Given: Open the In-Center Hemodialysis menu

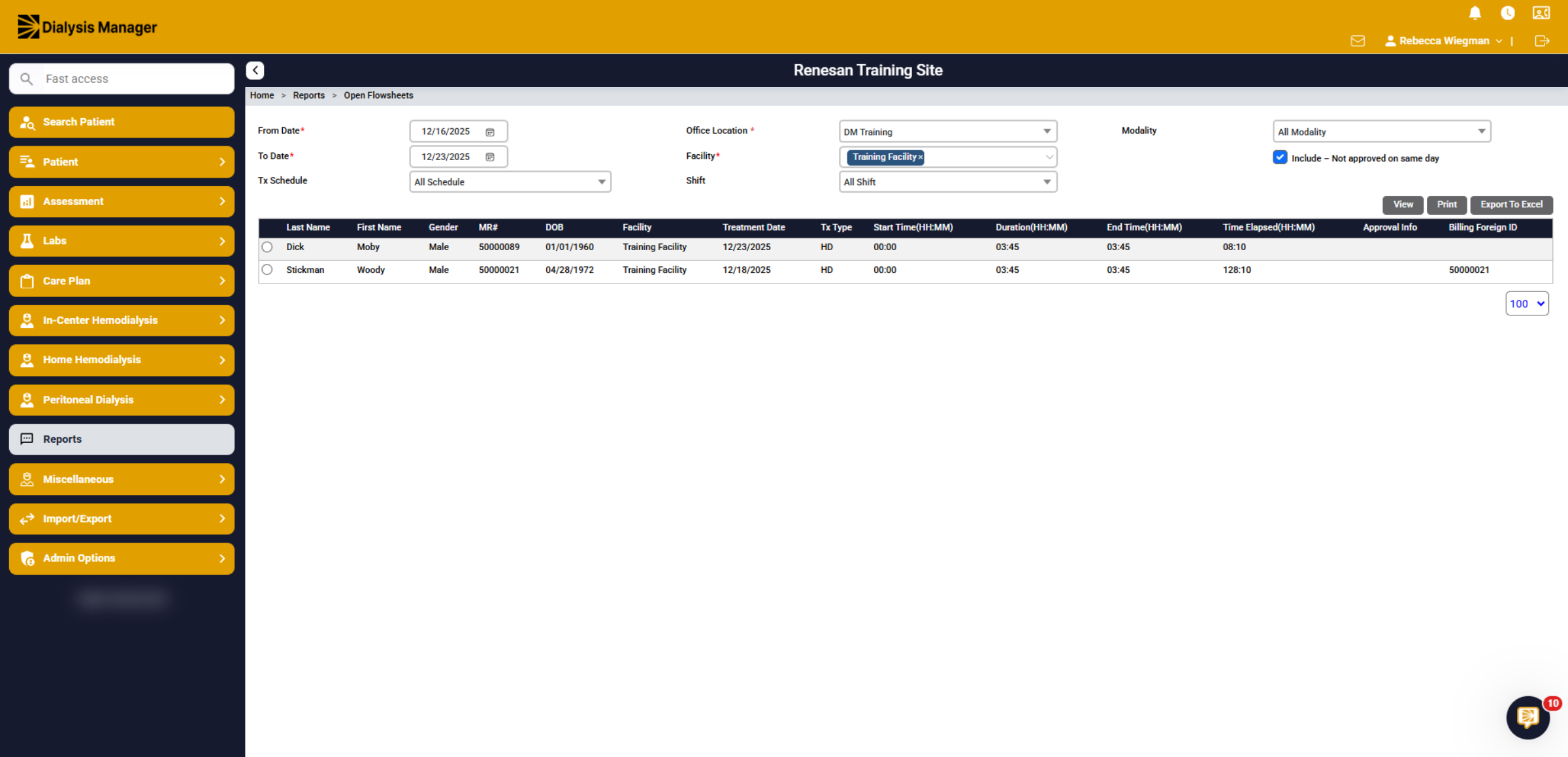Looking at the screenshot, I should (x=122, y=320).
